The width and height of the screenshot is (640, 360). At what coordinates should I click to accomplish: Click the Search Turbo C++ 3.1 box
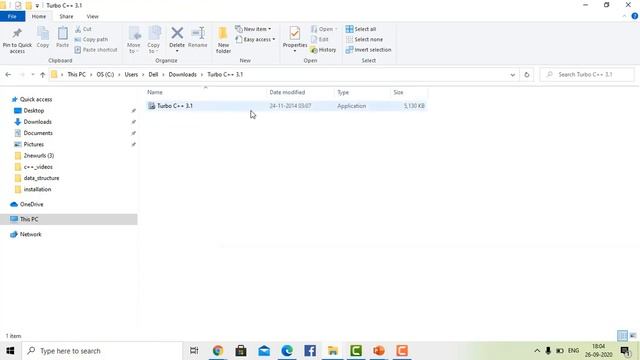587,75
